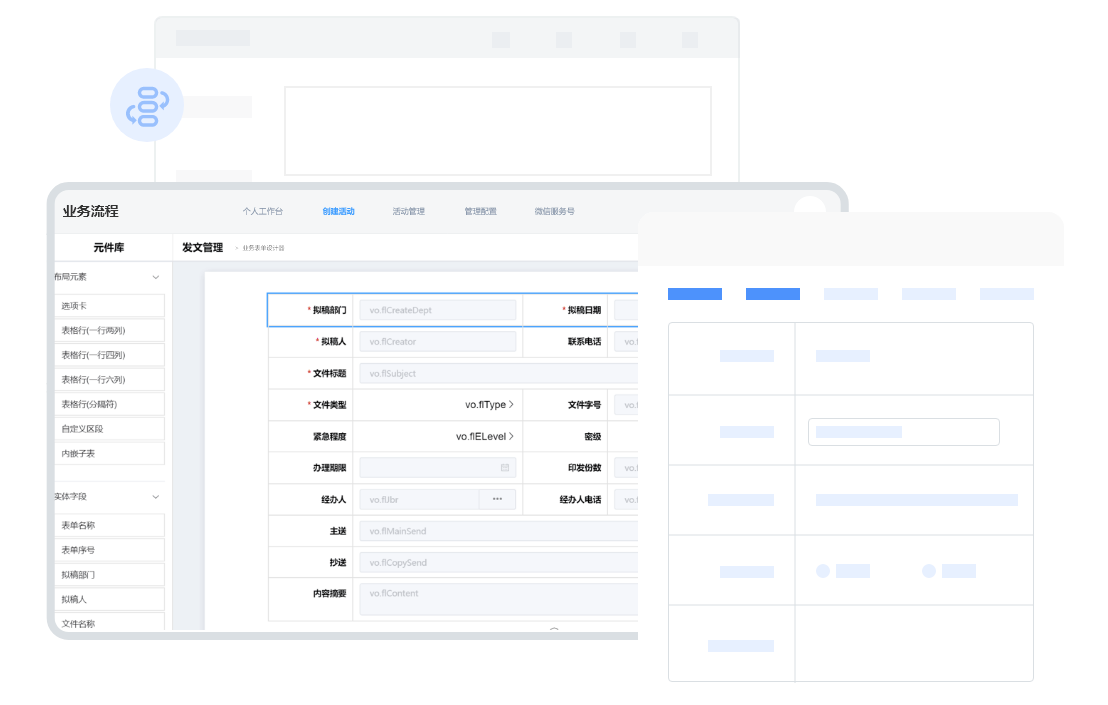The image size is (1108, 705).
Task: Go to the 管理配置 tab
Action: [x=480, y=212]
